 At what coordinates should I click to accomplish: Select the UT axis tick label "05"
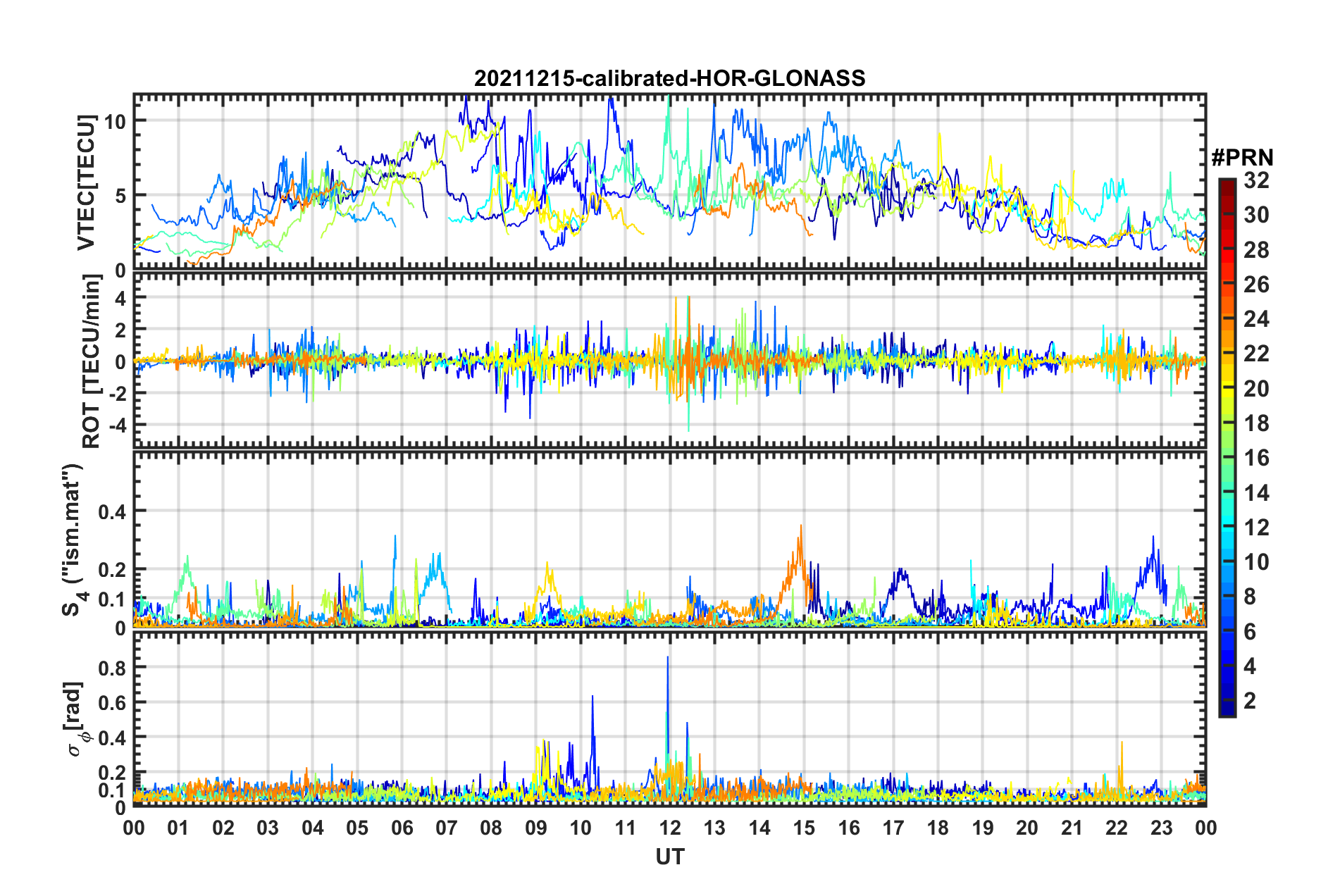(357, 828)
